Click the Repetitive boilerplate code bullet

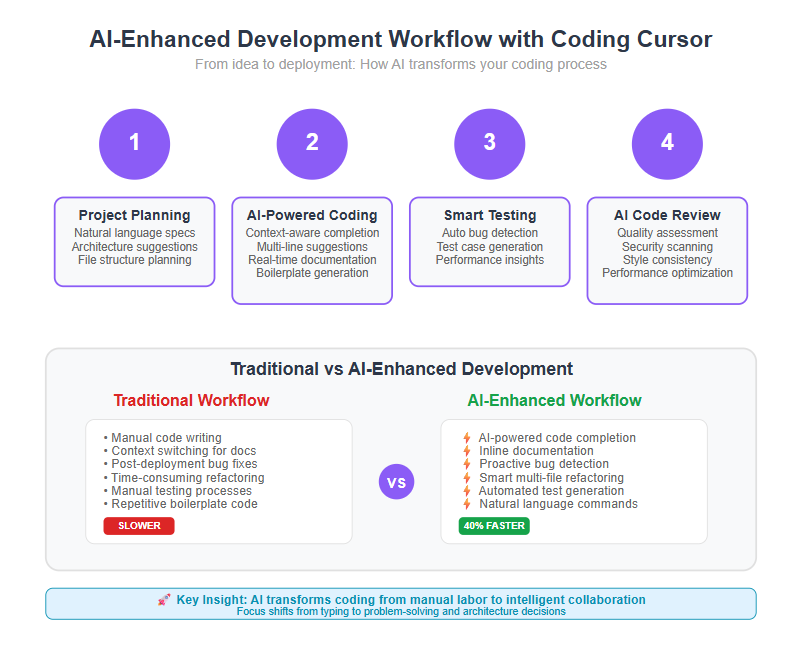[180, 503]
